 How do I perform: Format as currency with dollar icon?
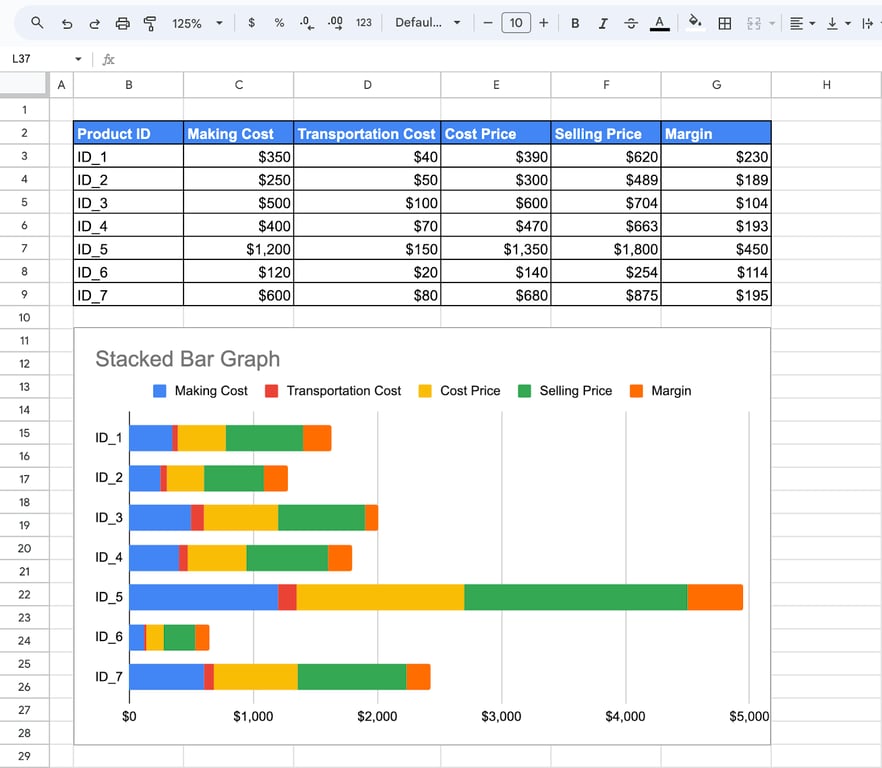(251, 23)
